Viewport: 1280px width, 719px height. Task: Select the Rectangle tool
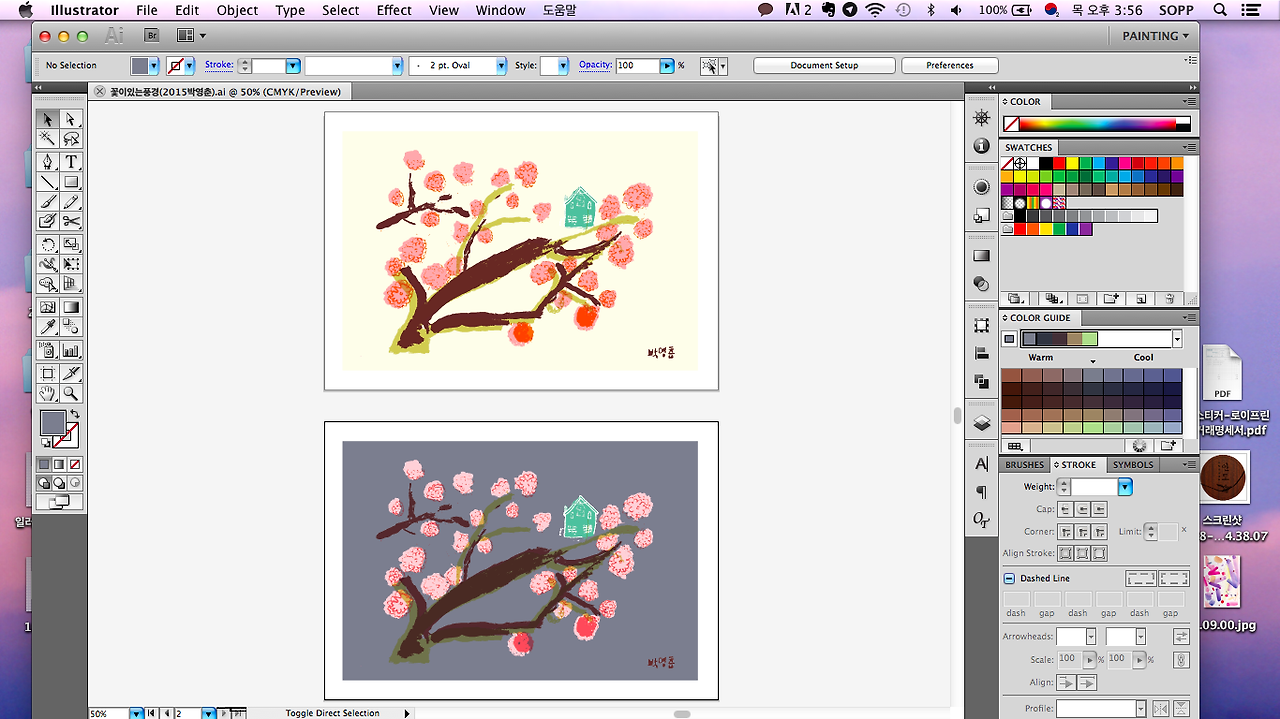tap(71, 182)
